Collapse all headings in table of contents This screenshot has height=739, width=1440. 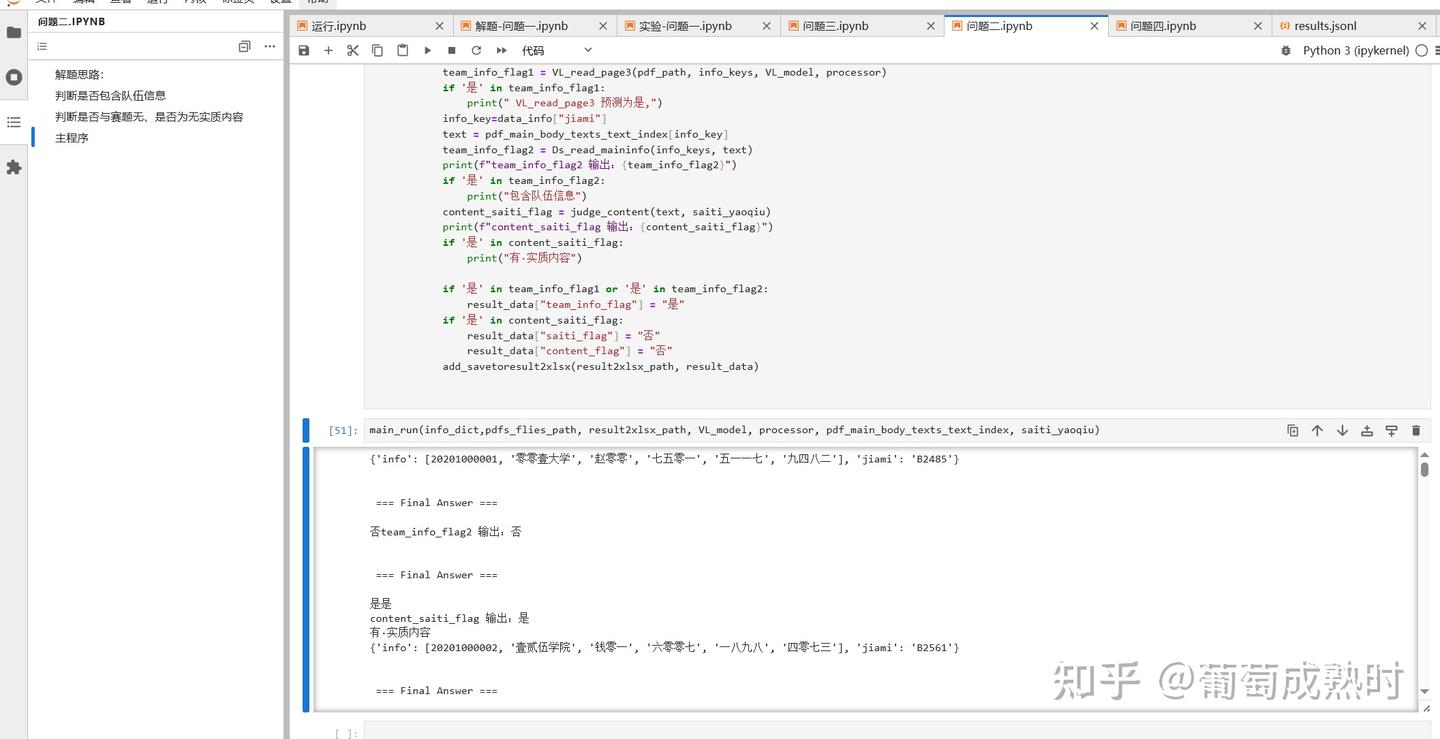pos(244,46)
